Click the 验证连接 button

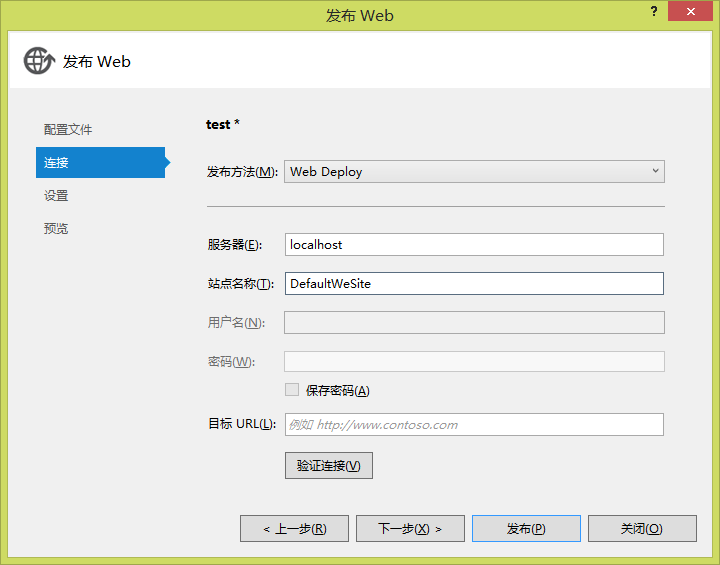(x=328, y=465)
